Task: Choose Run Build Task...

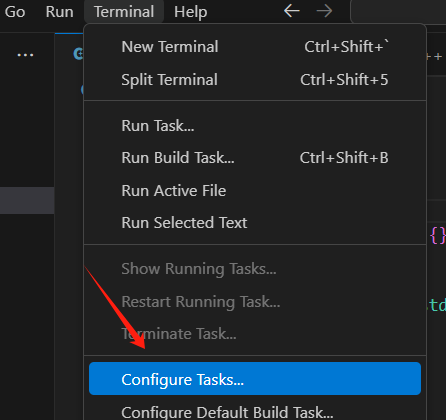Action: 255,158
